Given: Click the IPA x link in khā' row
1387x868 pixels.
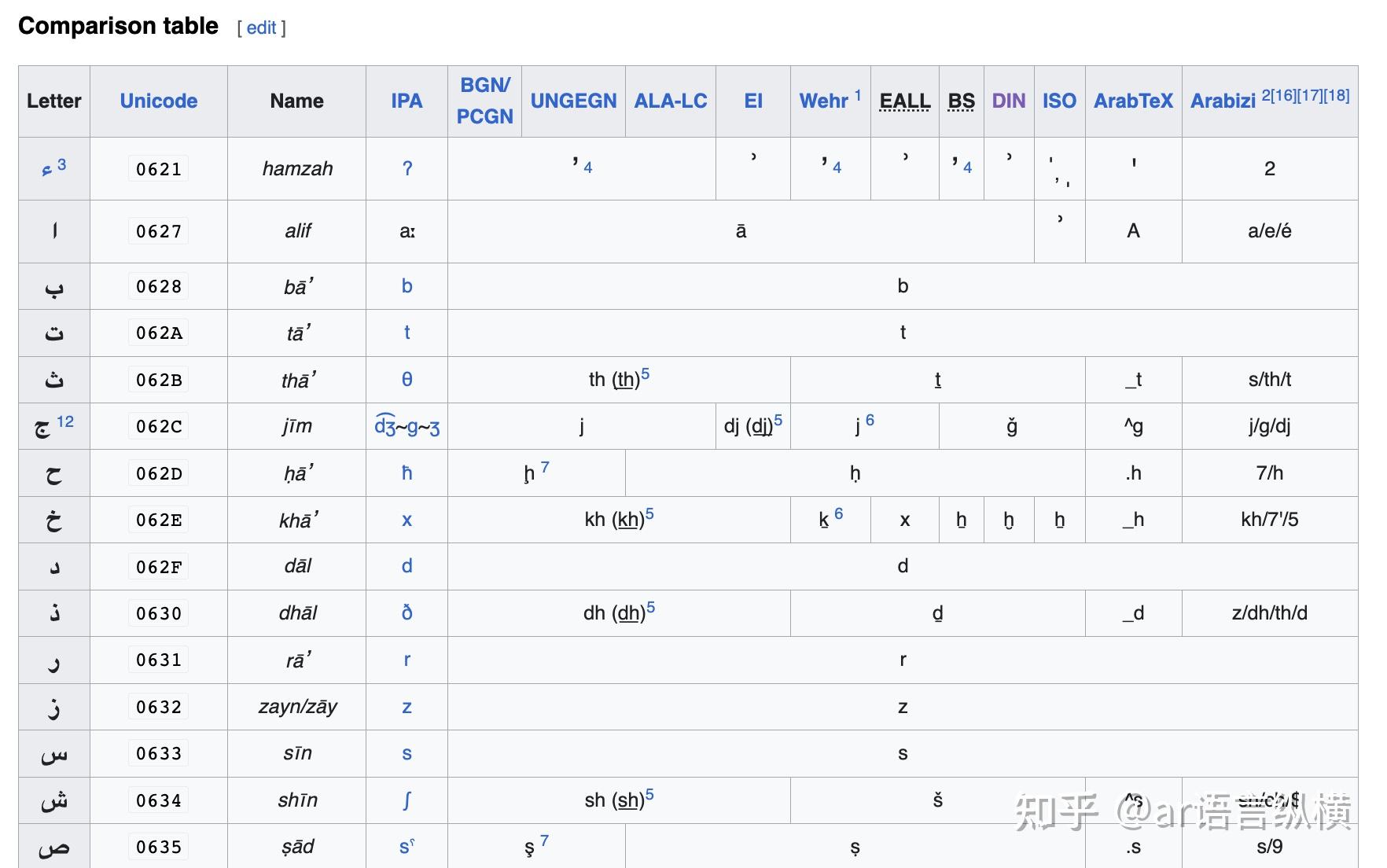Looking at the screenshot, I should pyautogui.click(x=407, y=520).
